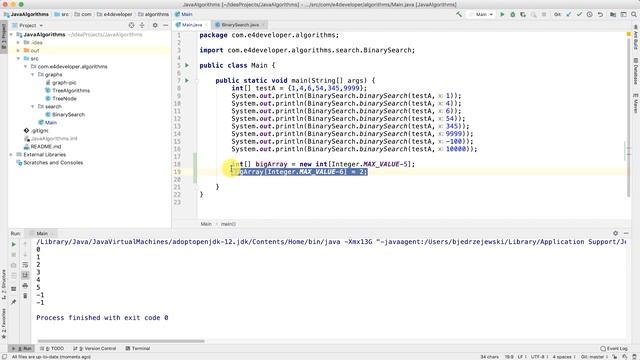
Task: Click yellow inspection indicator at editor top-right
Action: [x=629, y=35]
